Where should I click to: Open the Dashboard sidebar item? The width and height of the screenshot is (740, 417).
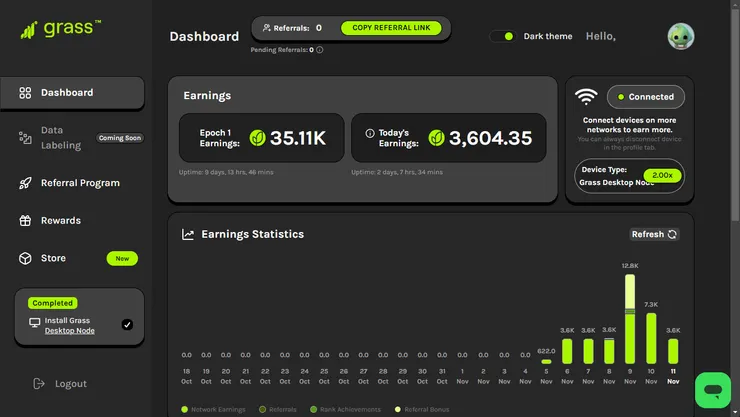[x=72, y=93]
